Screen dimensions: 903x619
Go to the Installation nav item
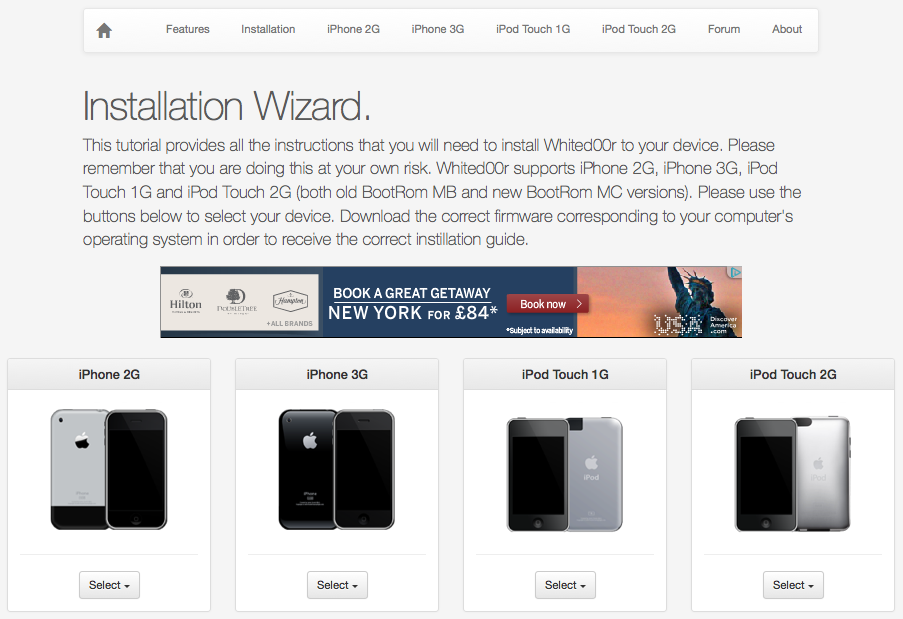point(268,29)
